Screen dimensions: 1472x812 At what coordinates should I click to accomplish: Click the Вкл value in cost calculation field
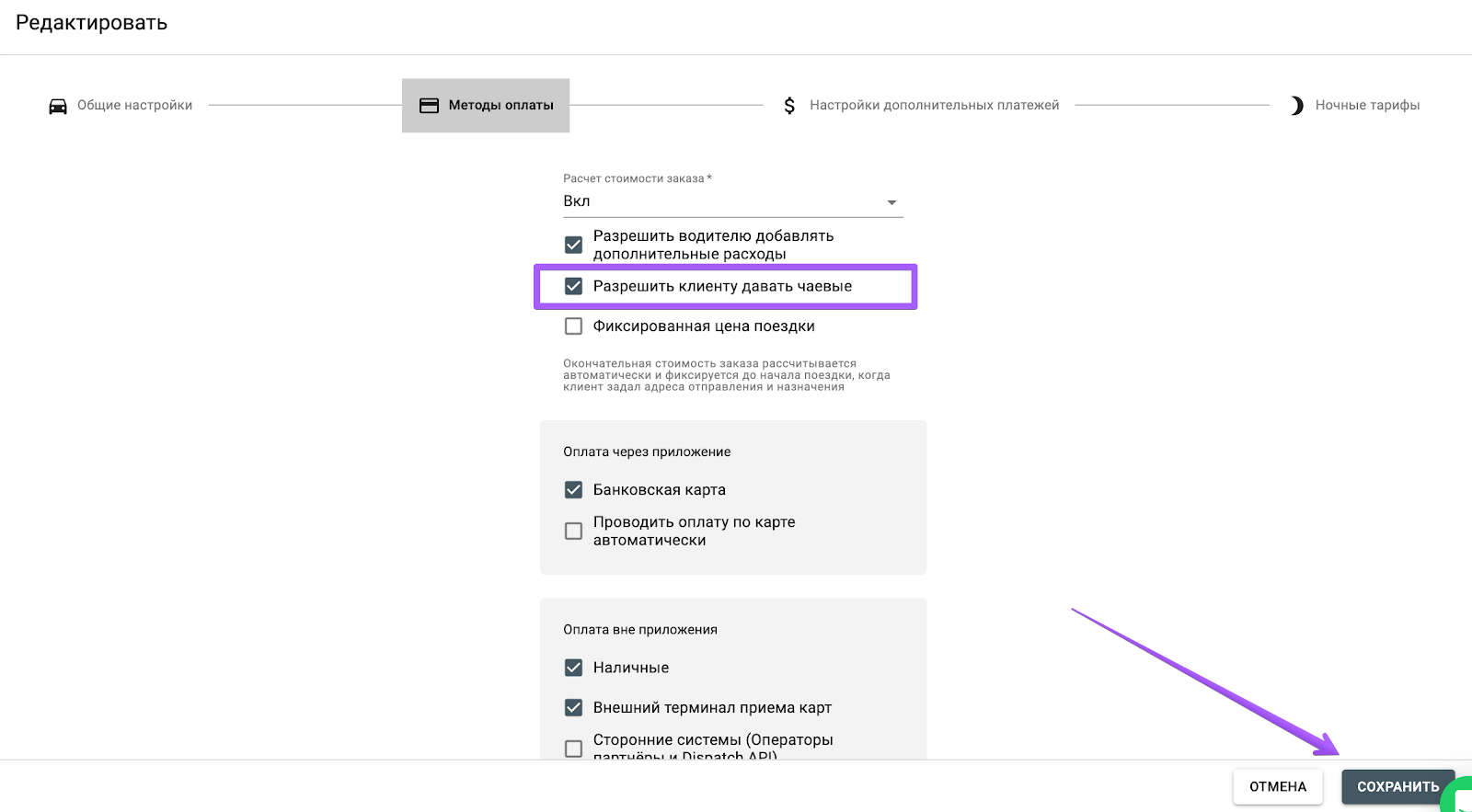(x=577, y=201)
